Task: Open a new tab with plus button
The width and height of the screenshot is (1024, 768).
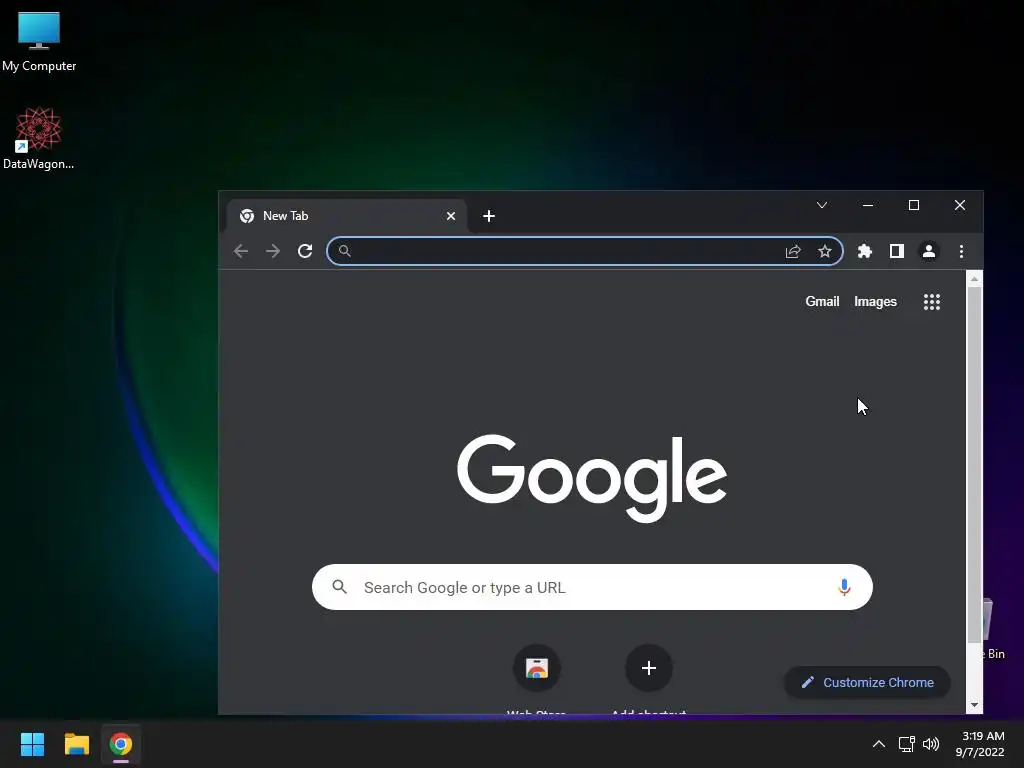Action: coord(488,216)
